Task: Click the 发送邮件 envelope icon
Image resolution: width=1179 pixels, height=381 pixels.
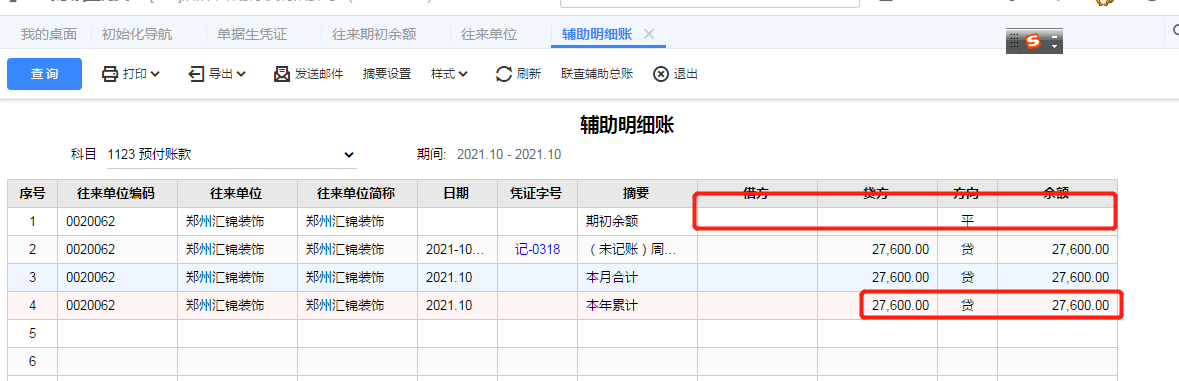Action: pos(282,74)
